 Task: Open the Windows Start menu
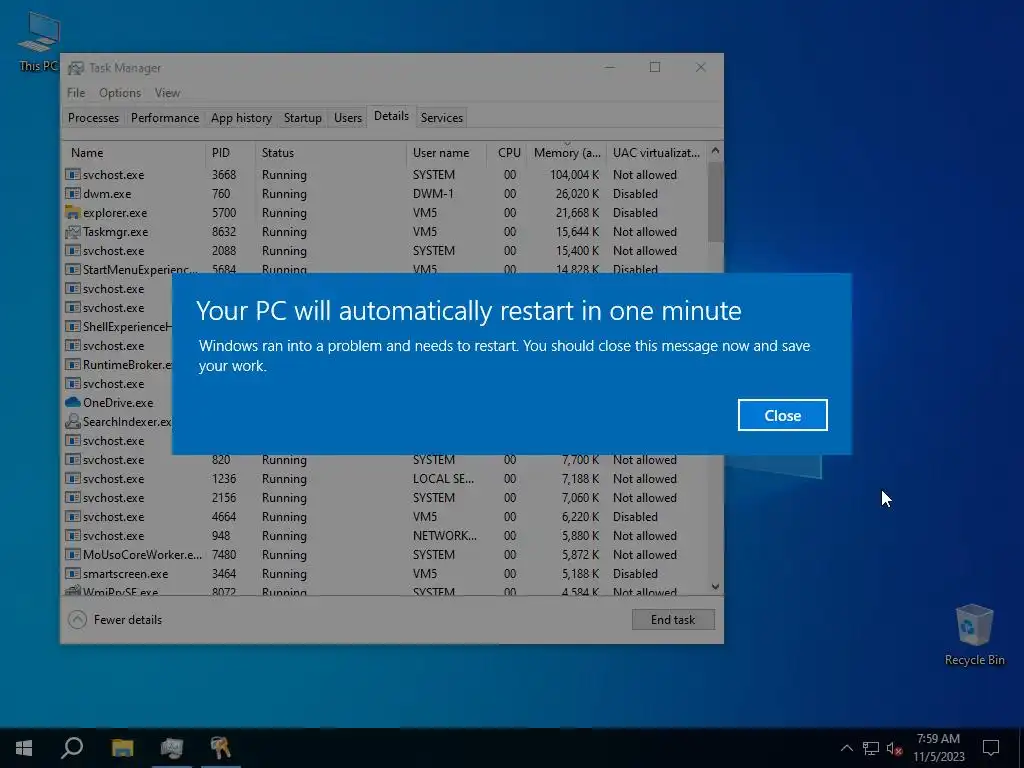tap(24, 748)
